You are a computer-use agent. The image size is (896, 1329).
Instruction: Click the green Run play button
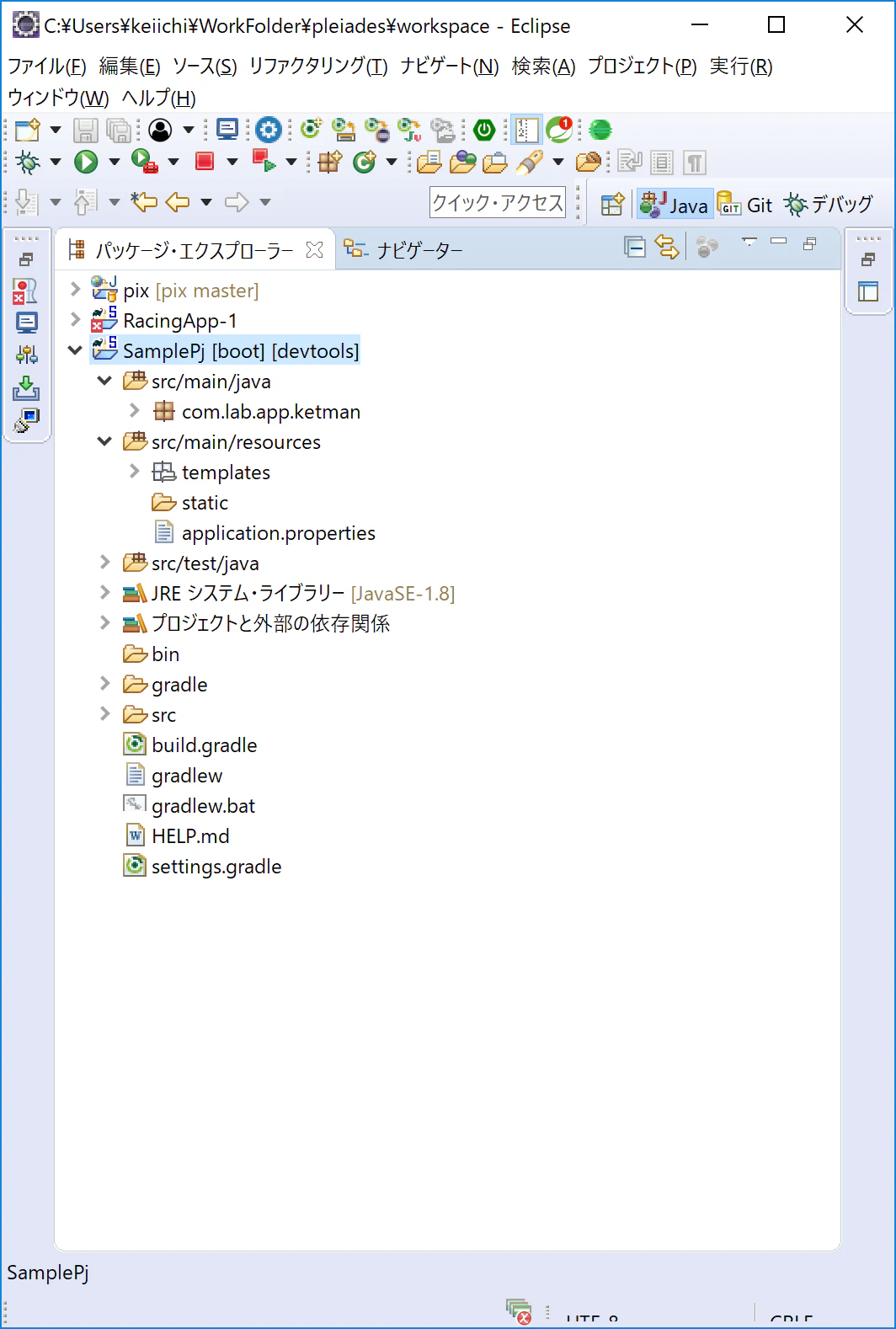pyautogui.click(x=86, y=162)
